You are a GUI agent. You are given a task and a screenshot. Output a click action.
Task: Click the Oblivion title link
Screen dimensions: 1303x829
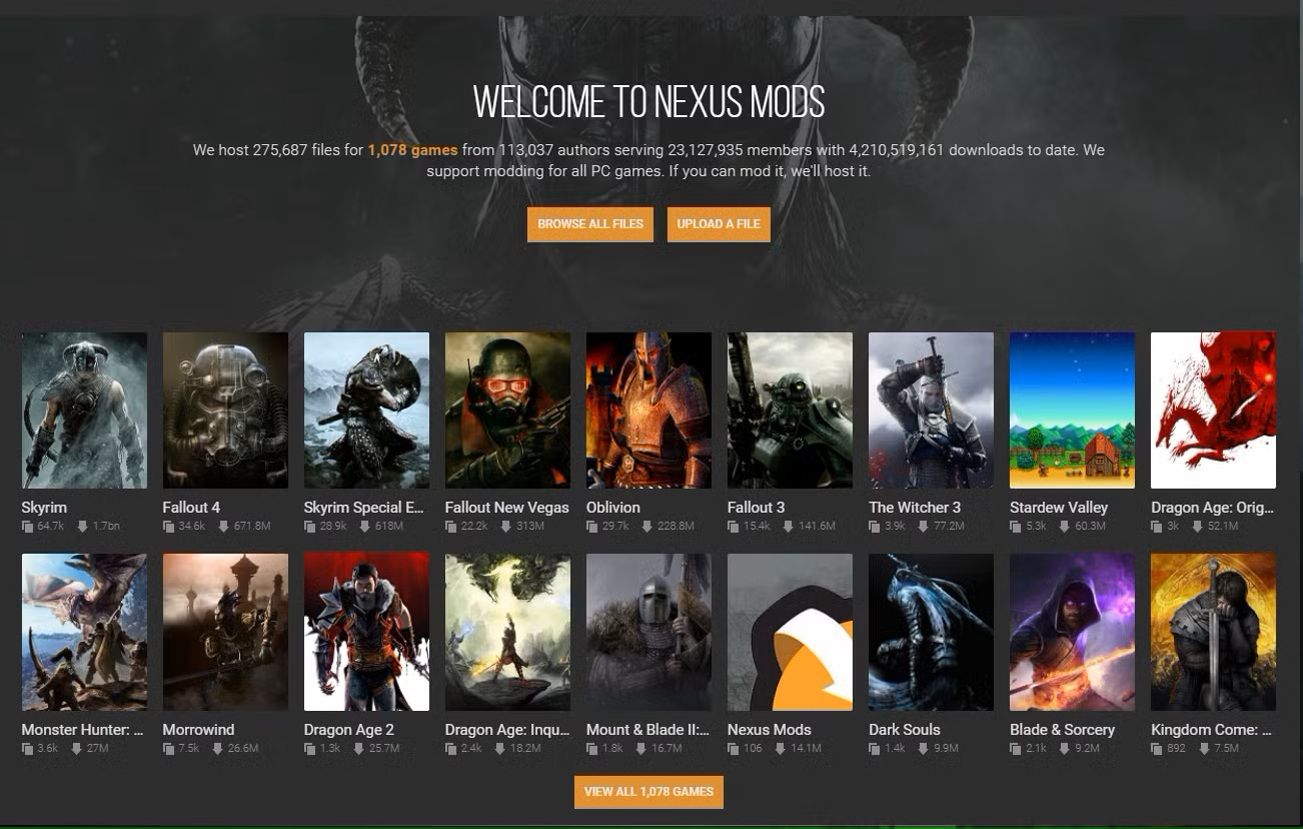point(613,508)
